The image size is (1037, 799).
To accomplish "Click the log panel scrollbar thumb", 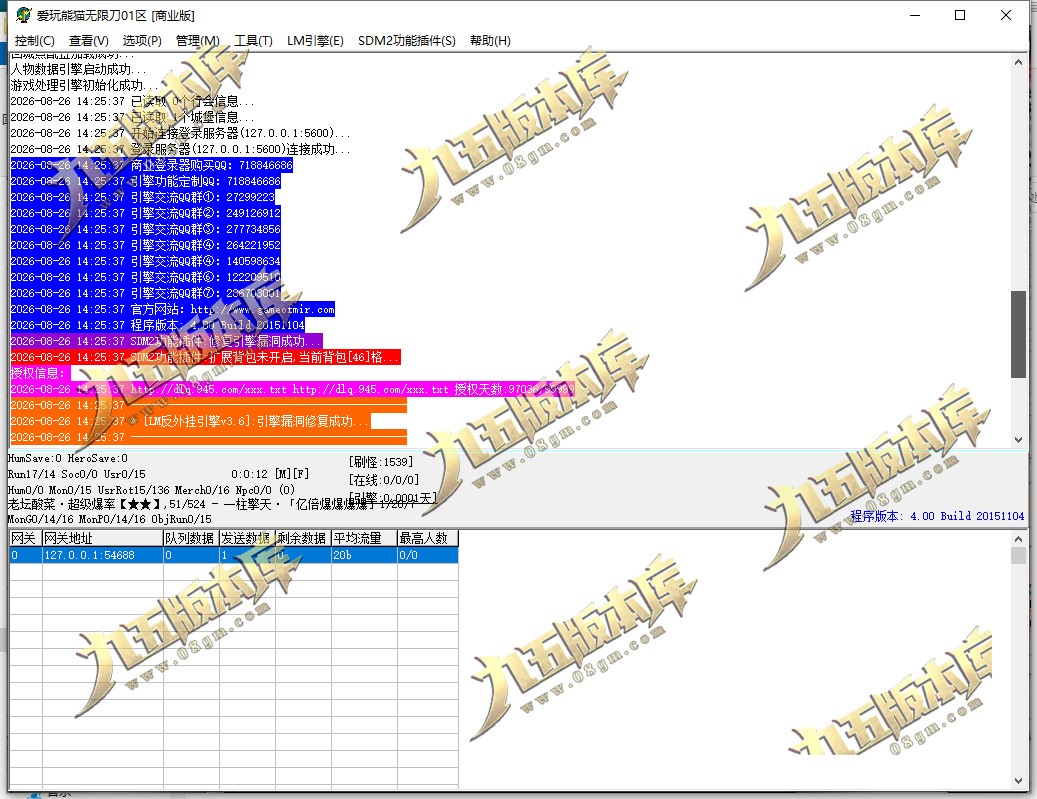I will (1018, 335).
